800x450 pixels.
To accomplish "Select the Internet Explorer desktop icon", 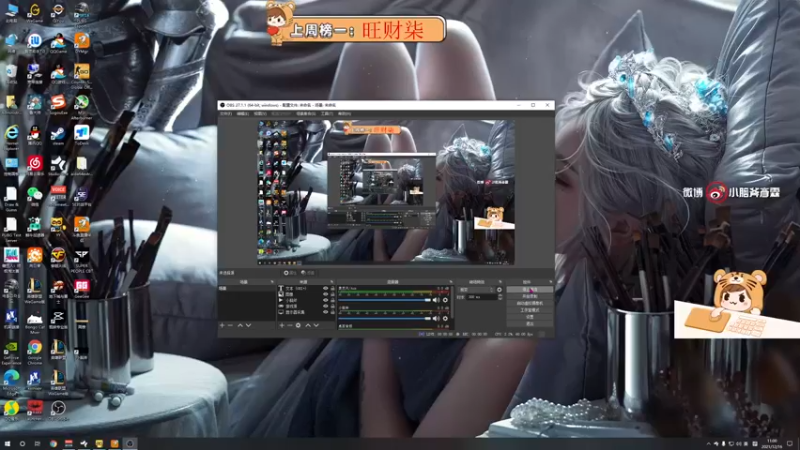I will click(x=11, y=135).
